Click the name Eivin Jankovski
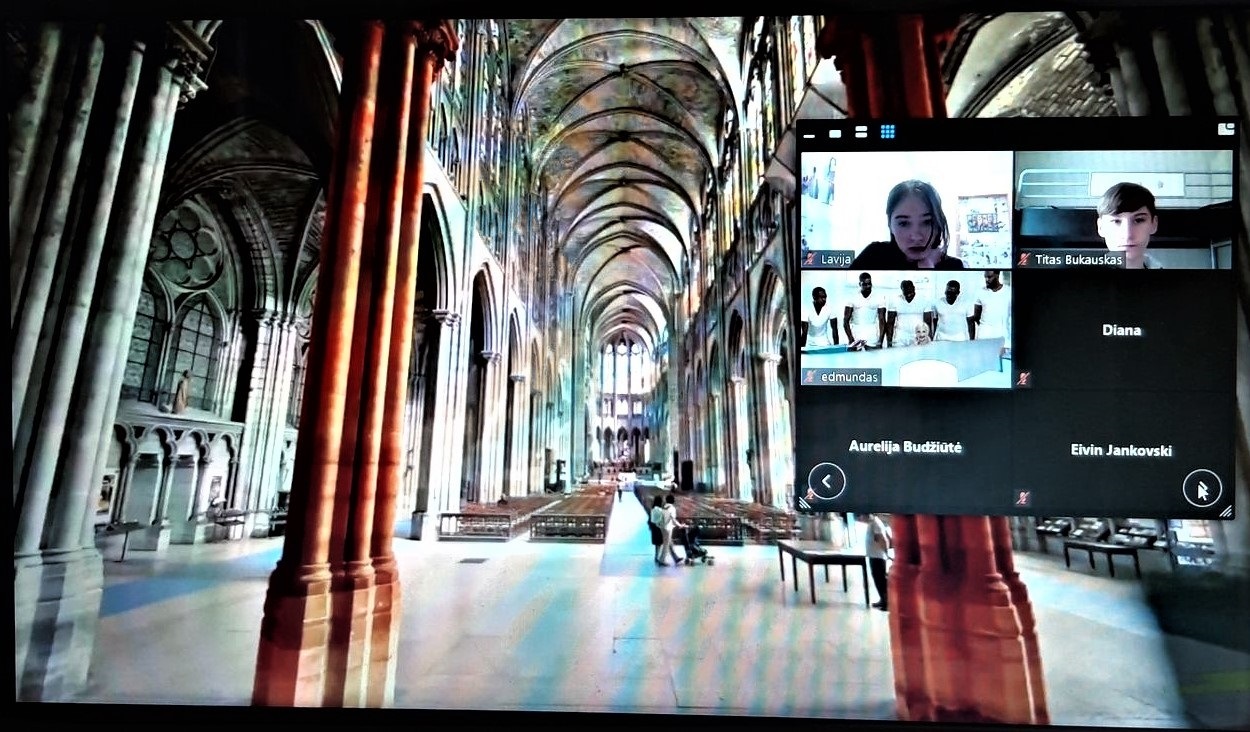Image resolution: width=1250 pixels, height=732 pixels. point(1121,450)
